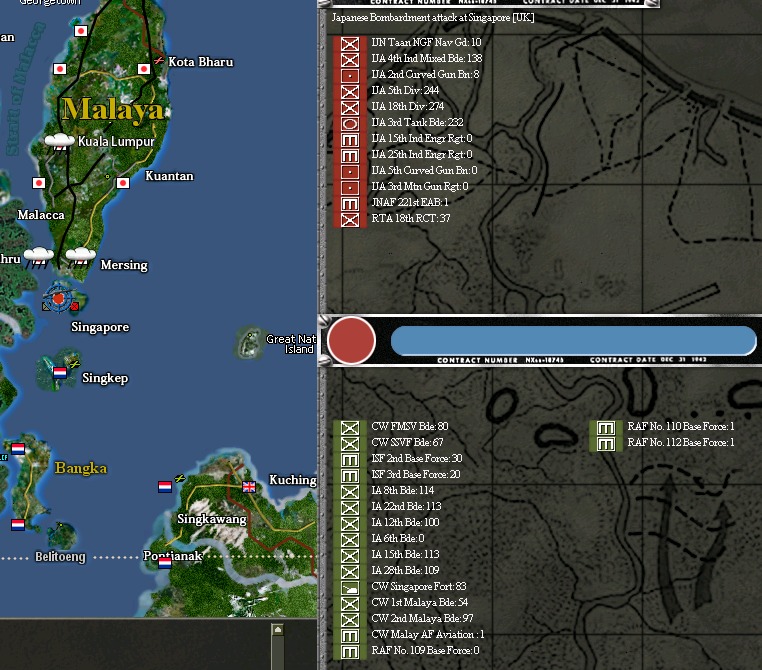Click the IJN Taan NGF Nav Gd unit icon
This screenshot has height=670, width=762.
point(350,44)
